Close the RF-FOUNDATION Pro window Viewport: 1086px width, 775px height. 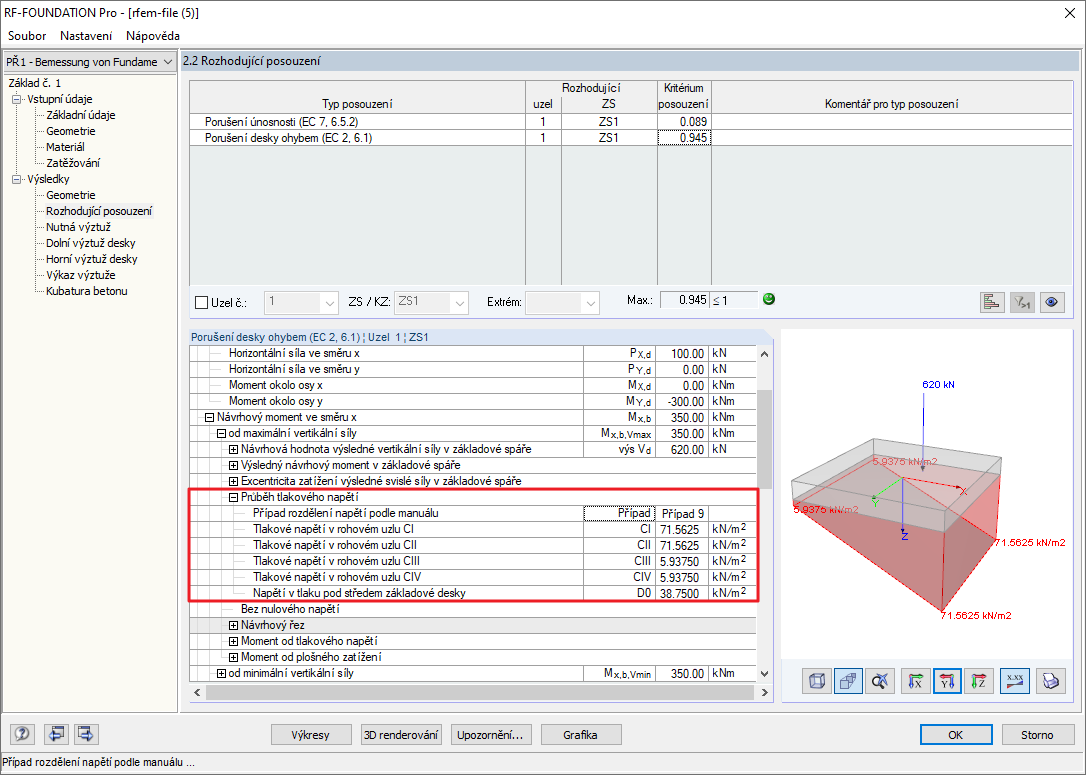[1069, 13]
